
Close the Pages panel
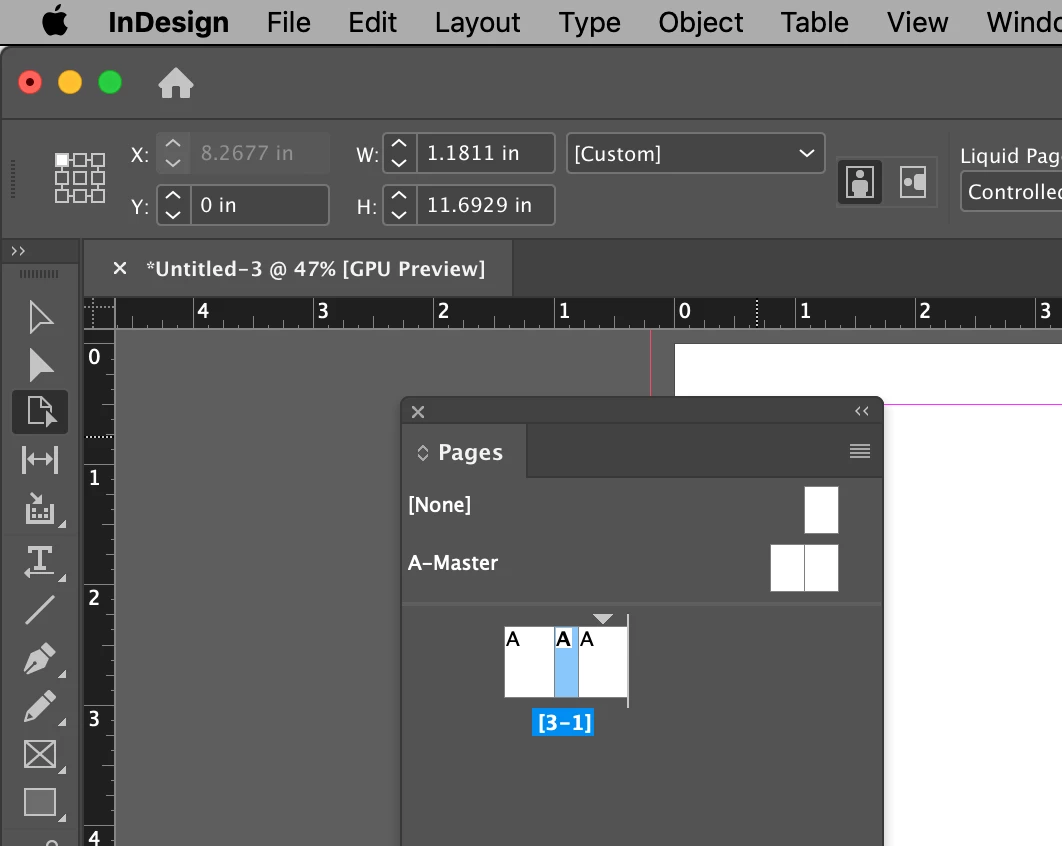coord(418,412)
